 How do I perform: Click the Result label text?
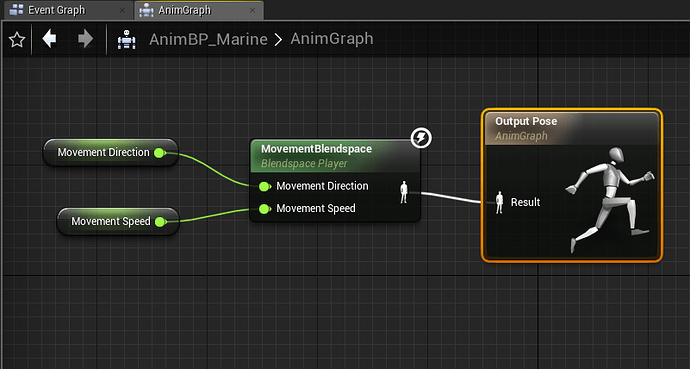pyautogui.click(x=525, y=202)
